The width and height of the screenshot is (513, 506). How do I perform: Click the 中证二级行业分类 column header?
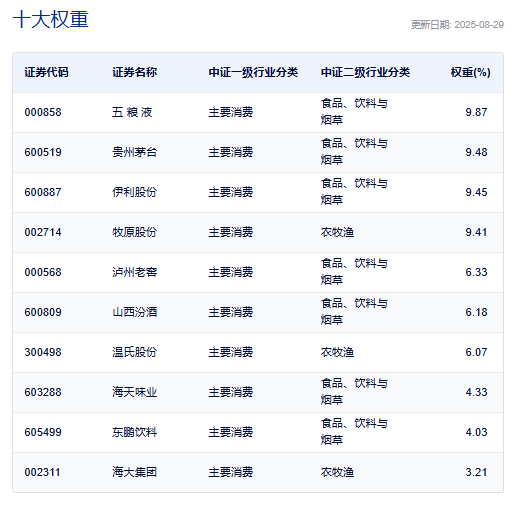[365, 72]
